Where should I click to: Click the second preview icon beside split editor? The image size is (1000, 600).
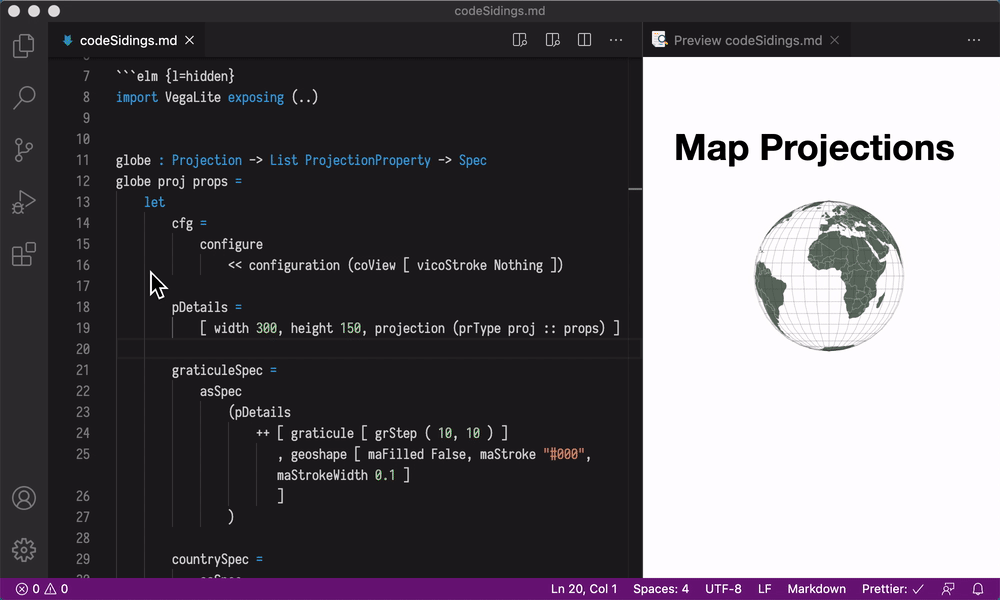552,40
